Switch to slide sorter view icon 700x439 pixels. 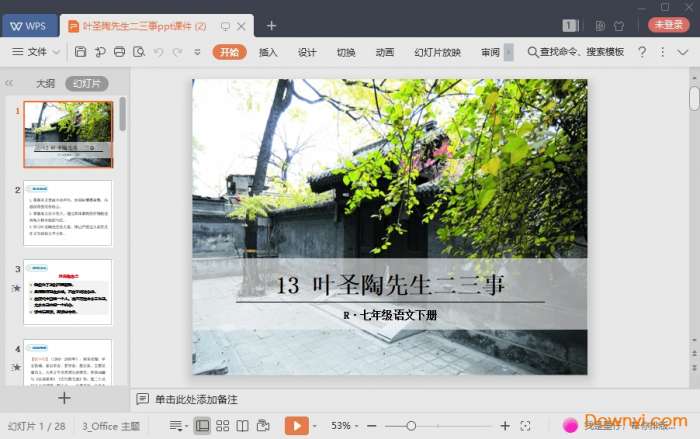coord(222,426)
